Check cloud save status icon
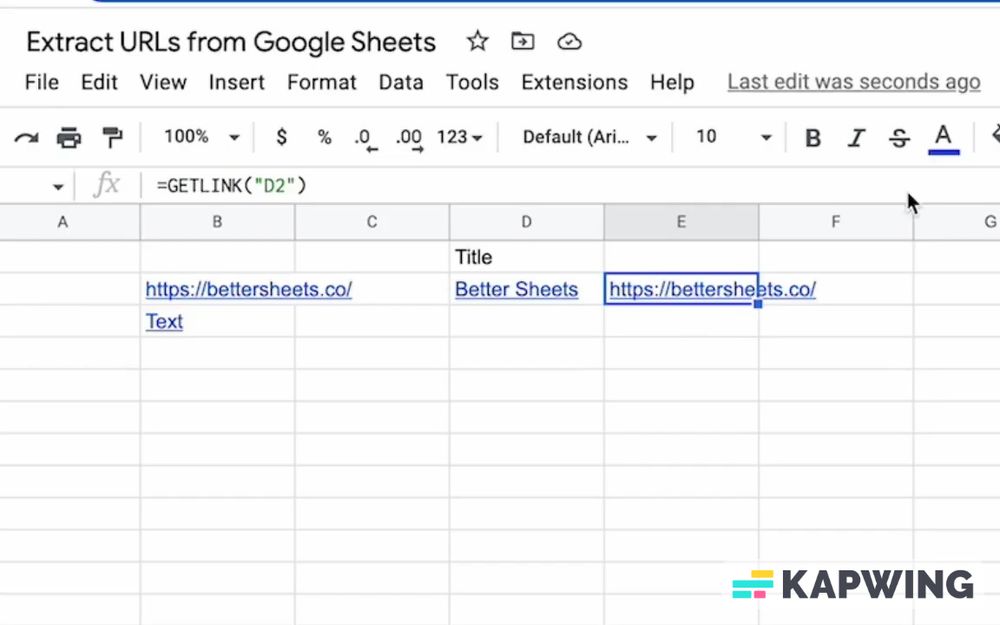The height and width of the screenshot is (625, 1000). coord(569,41)
